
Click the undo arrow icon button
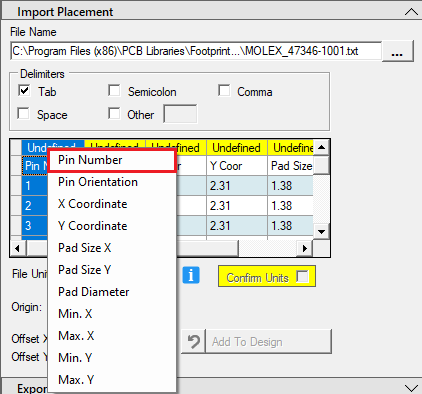pyautogui.click(x=193, y=342)
